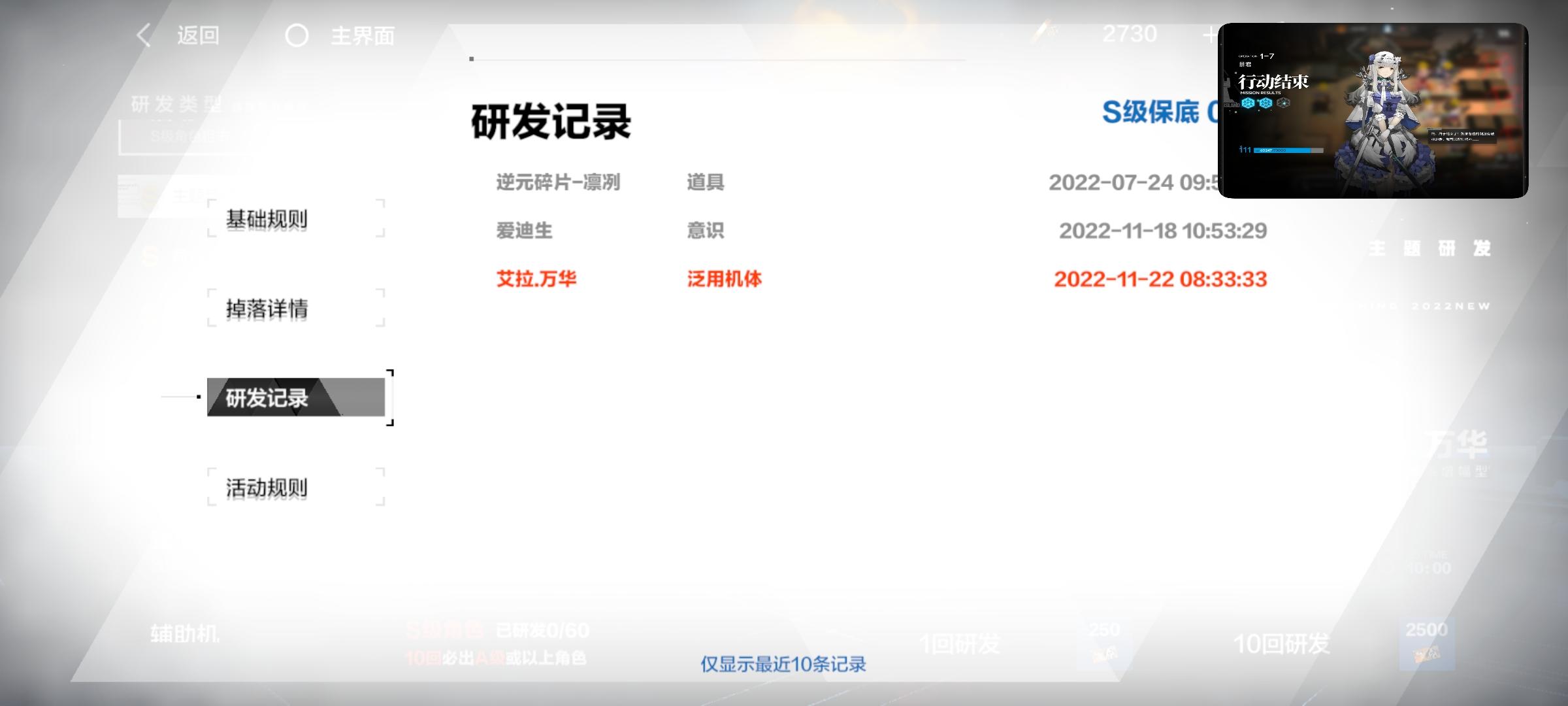This screenshot has height=706, width=1568.
Task: Select the red 艾拉.万华 record entry
Action: pos(536,279)
